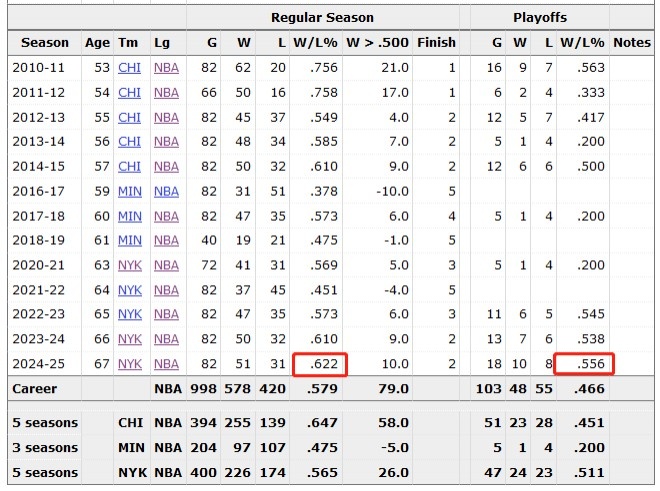Click the Regular Season group header
The width and height of the screenshot is (660, 491).
(x=322, y=17)
